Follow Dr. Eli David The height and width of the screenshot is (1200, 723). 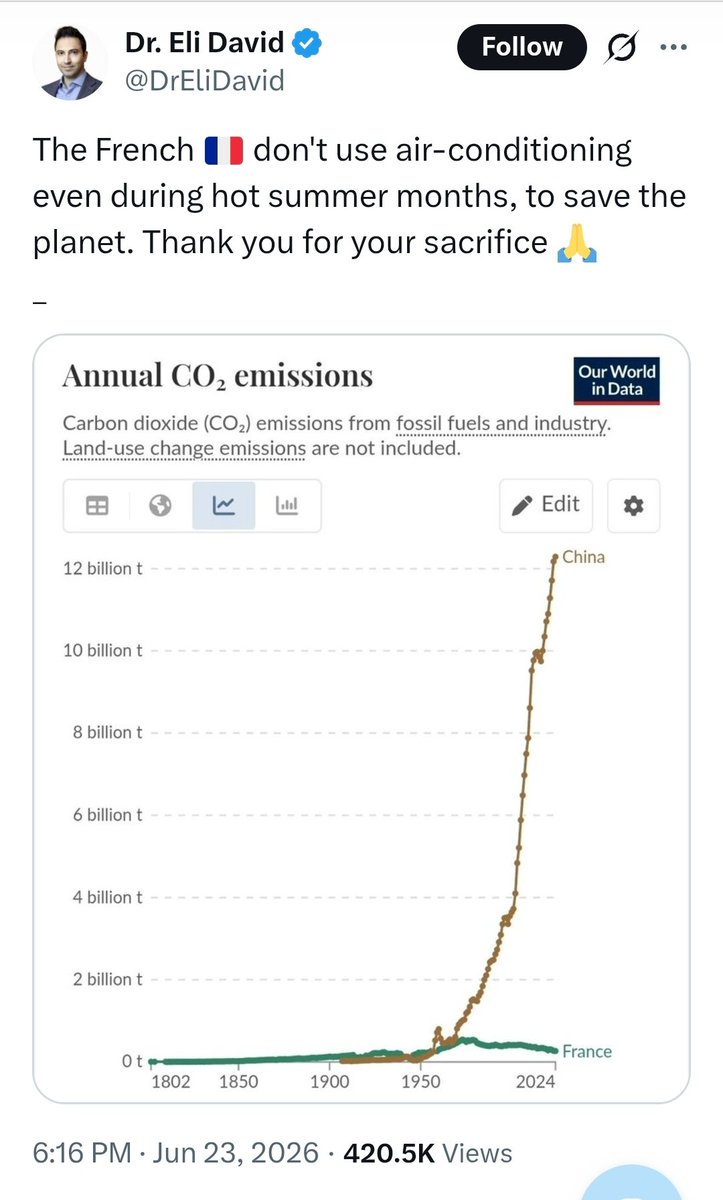coord(522,47)
